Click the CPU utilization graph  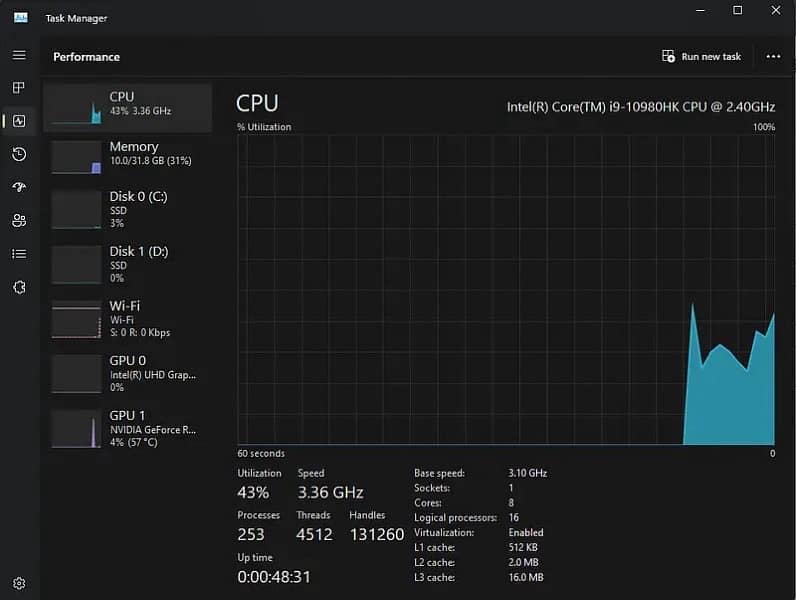pos(505,290)
